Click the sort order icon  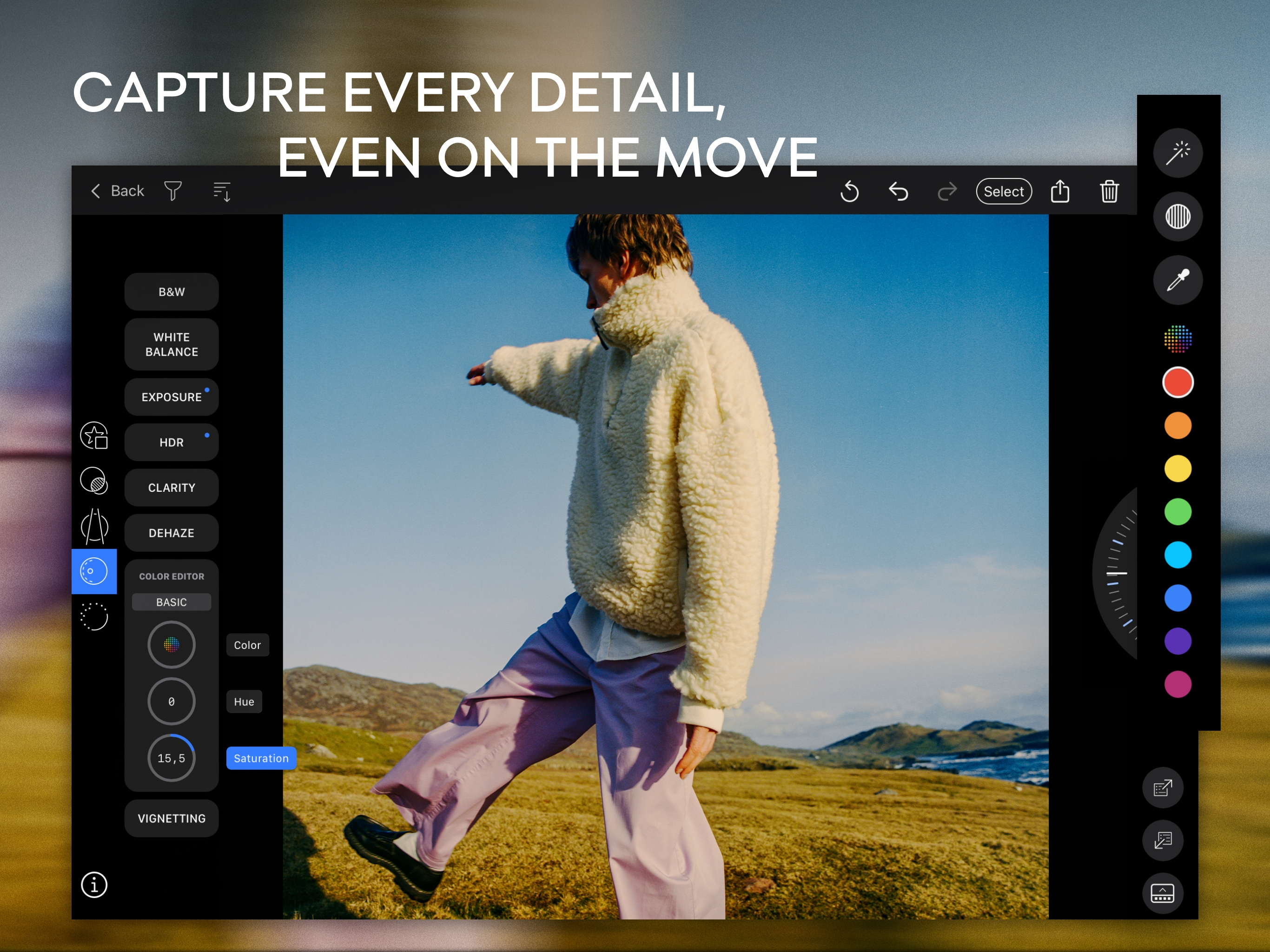click(x=222, y=191)
